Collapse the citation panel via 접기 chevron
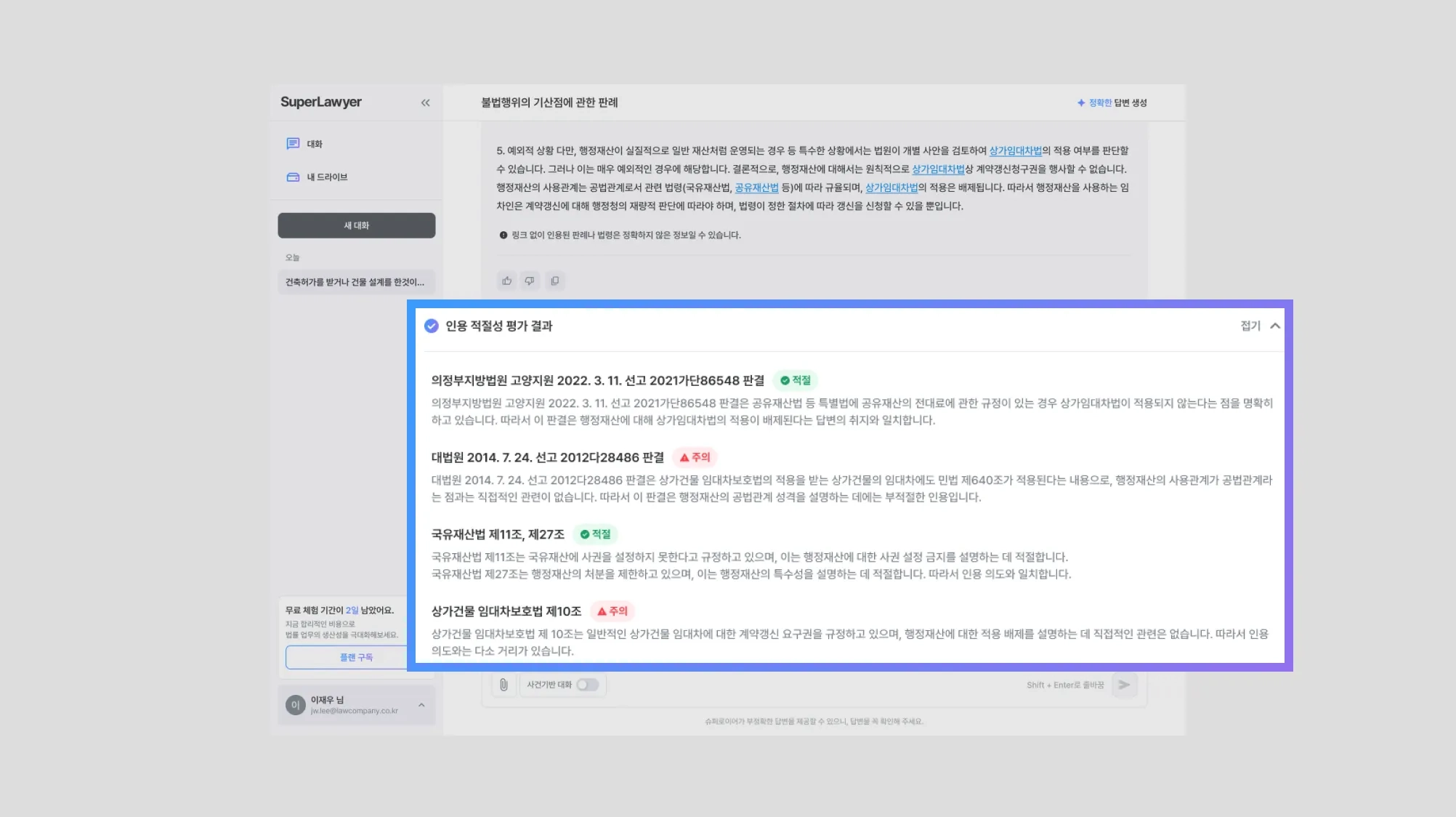1456x817 pixels. (1274, 326)
